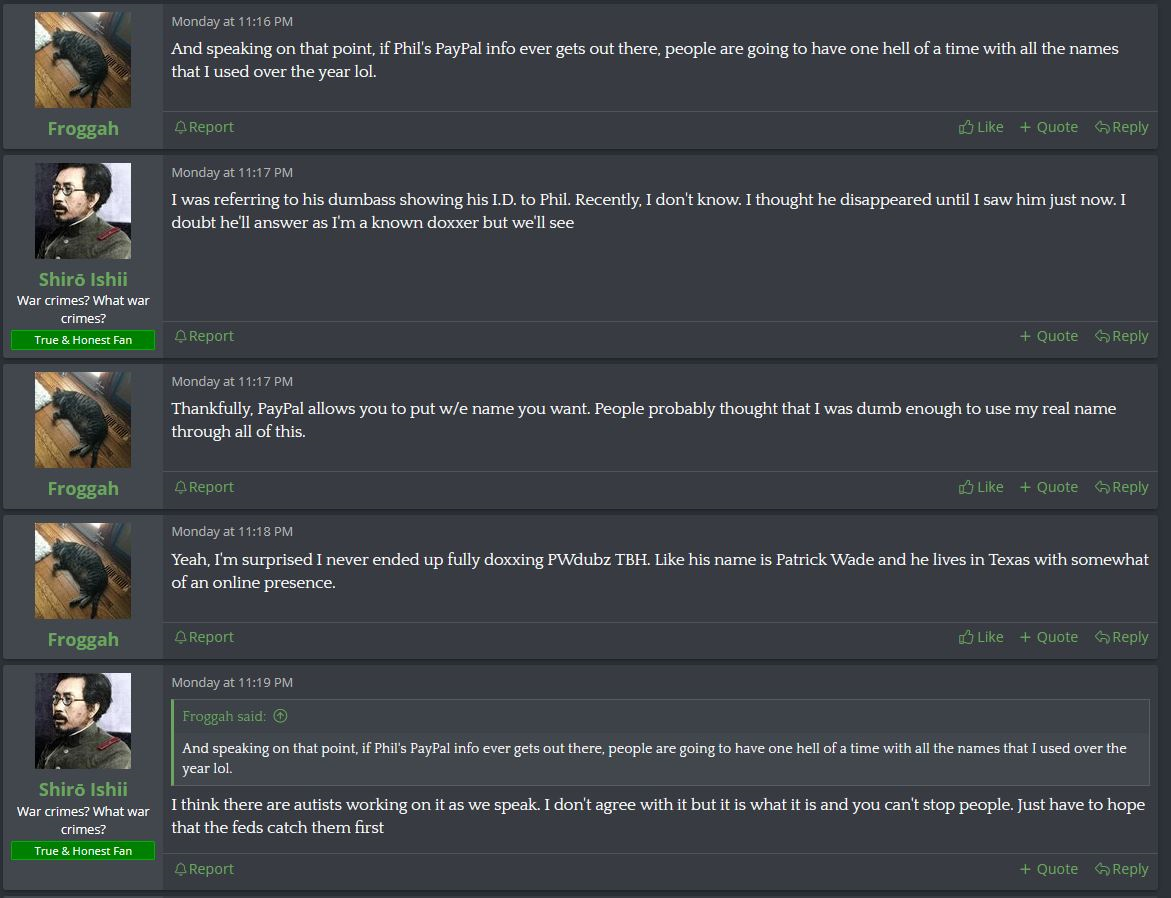
Task: Reply to Froggah's 11:16 PM post
Action: [1121, 127]
